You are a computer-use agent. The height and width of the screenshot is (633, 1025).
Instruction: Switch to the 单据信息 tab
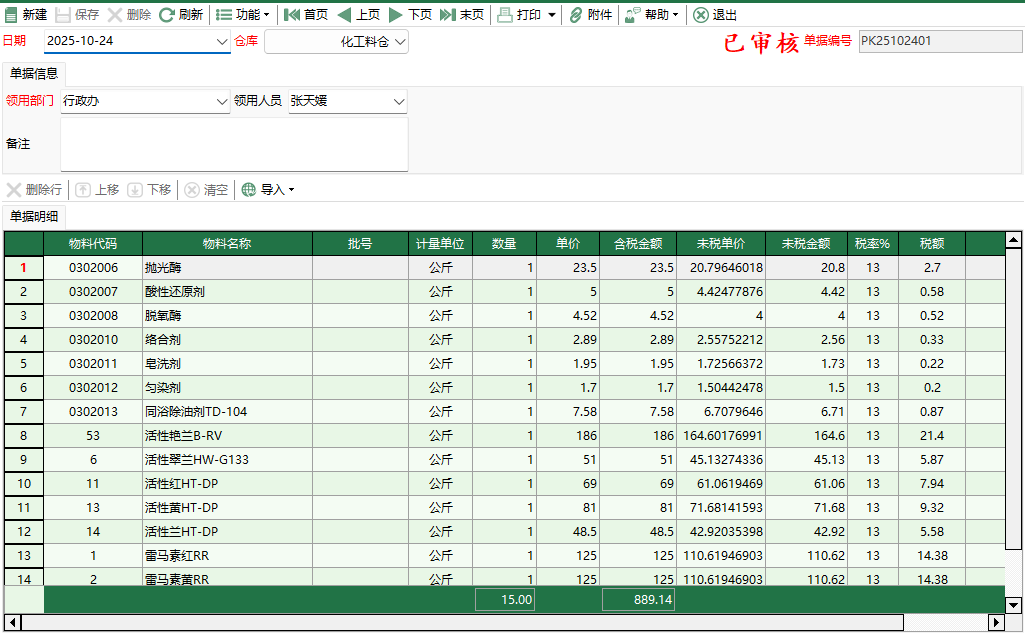(32, 72)
